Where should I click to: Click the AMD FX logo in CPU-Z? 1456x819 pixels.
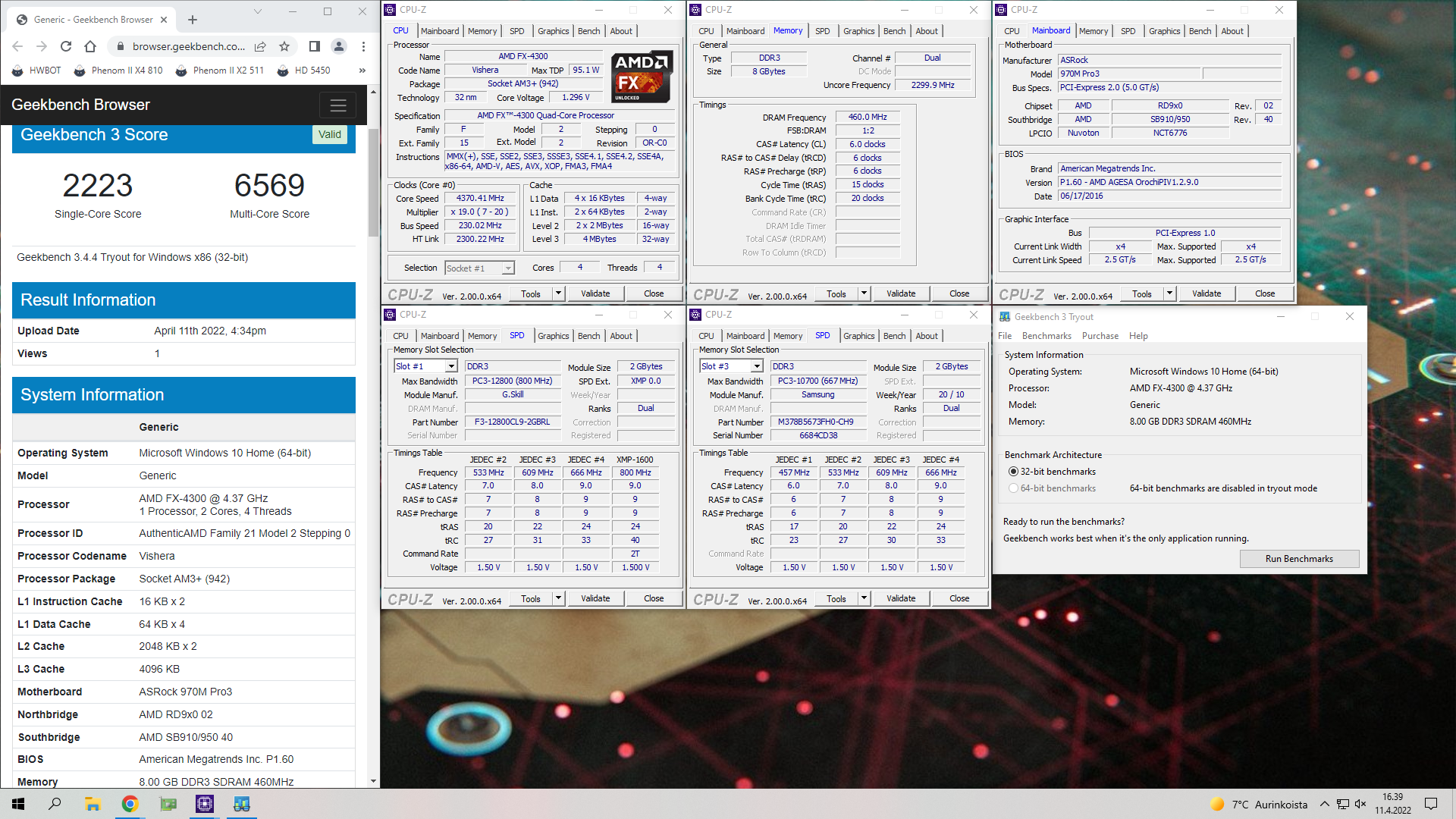tap(642, 77)
